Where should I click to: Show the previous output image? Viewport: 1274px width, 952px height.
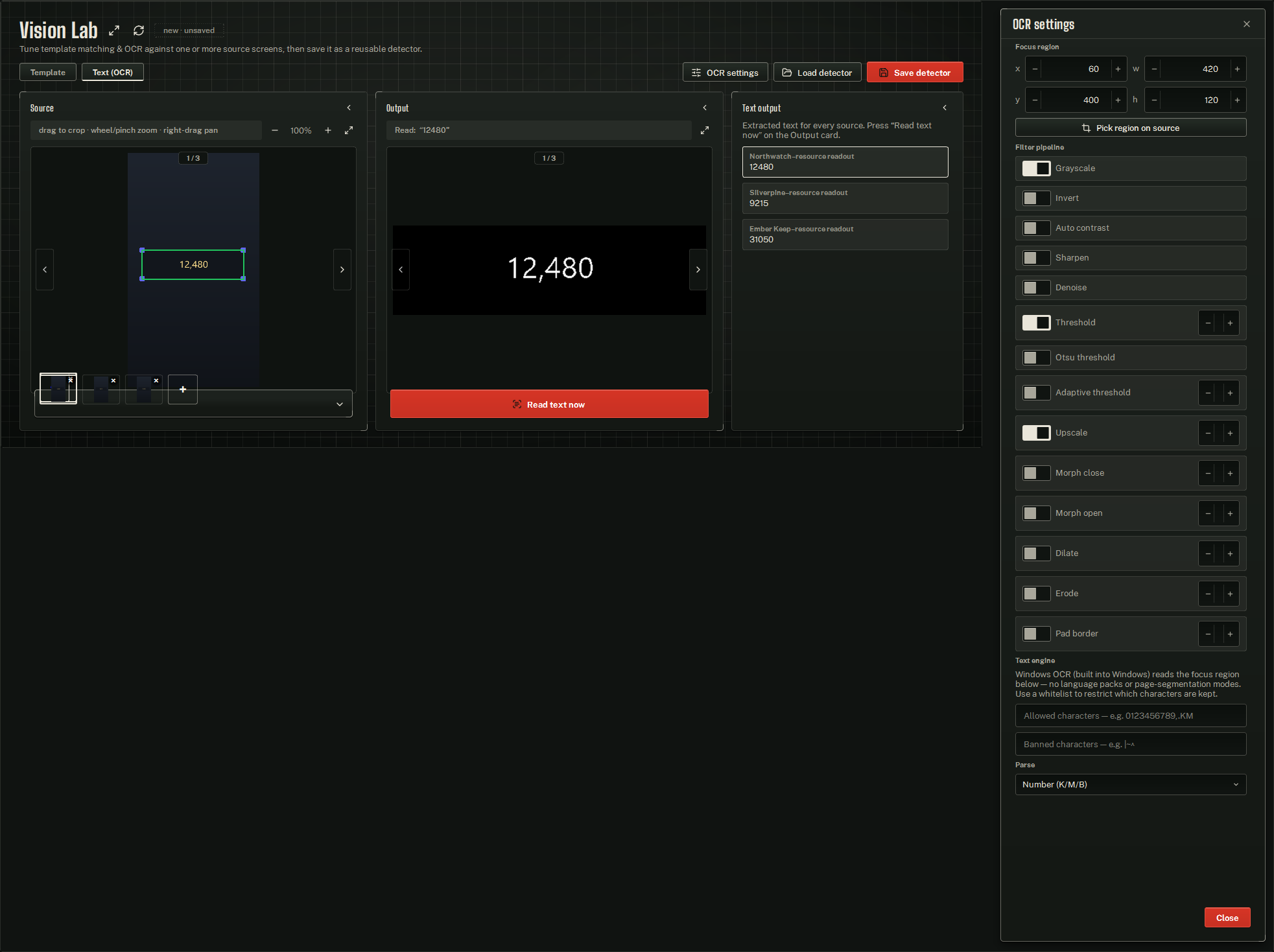[401, 270]
